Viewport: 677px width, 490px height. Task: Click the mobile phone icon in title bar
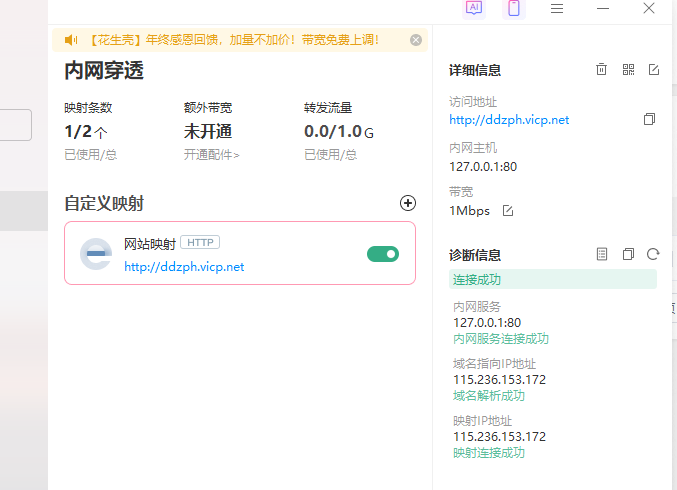pyautogui.click(x=514, y=8)
